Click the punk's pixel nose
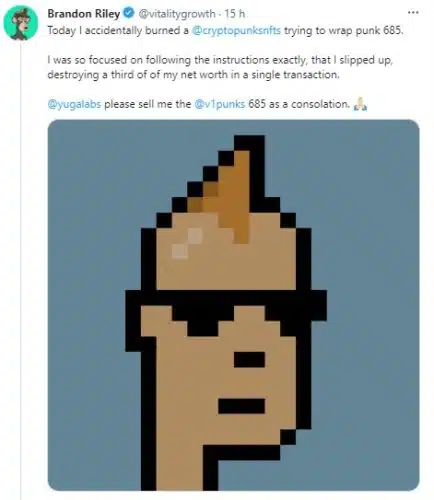 250,360
